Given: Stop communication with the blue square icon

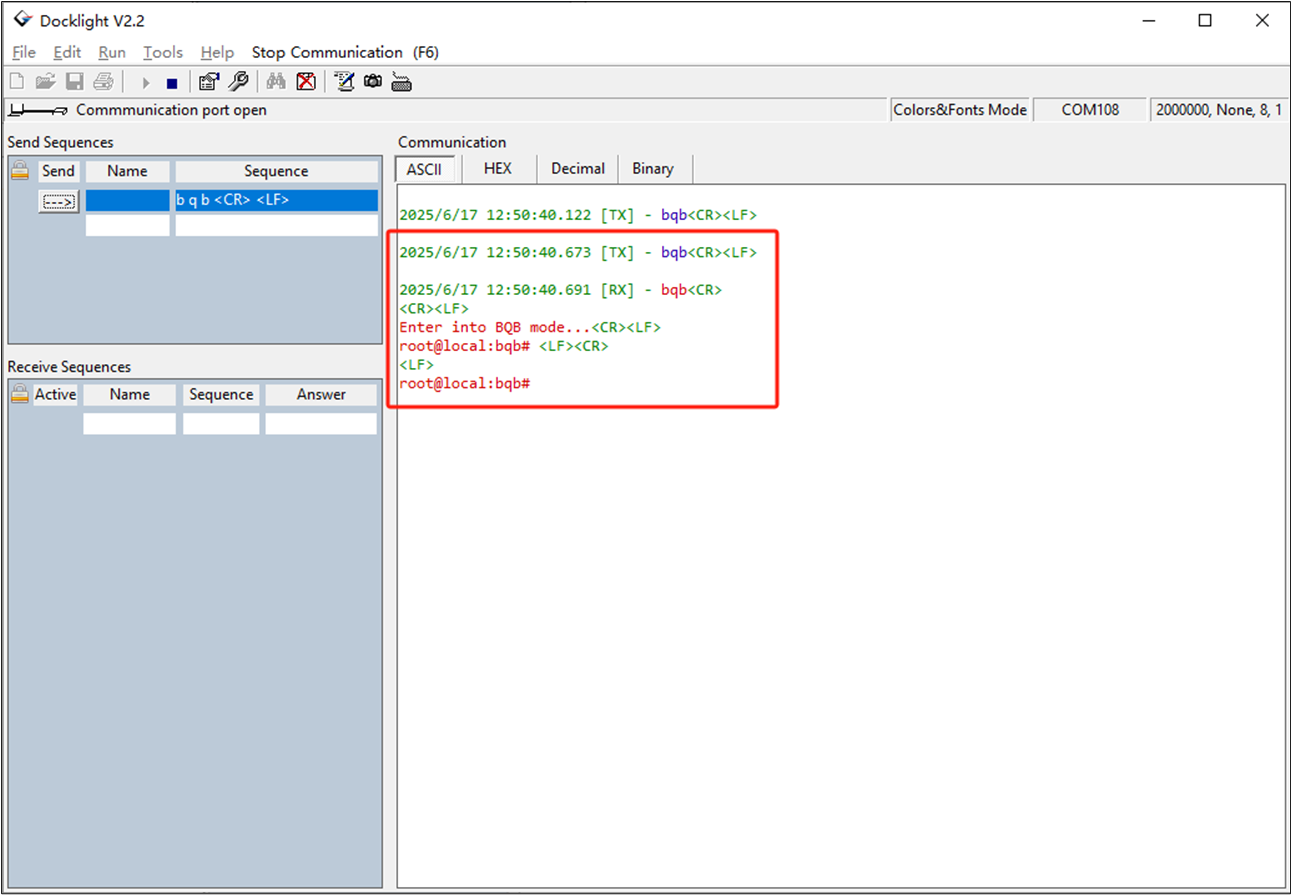Looking at the screenshot, I should (172, 83).
